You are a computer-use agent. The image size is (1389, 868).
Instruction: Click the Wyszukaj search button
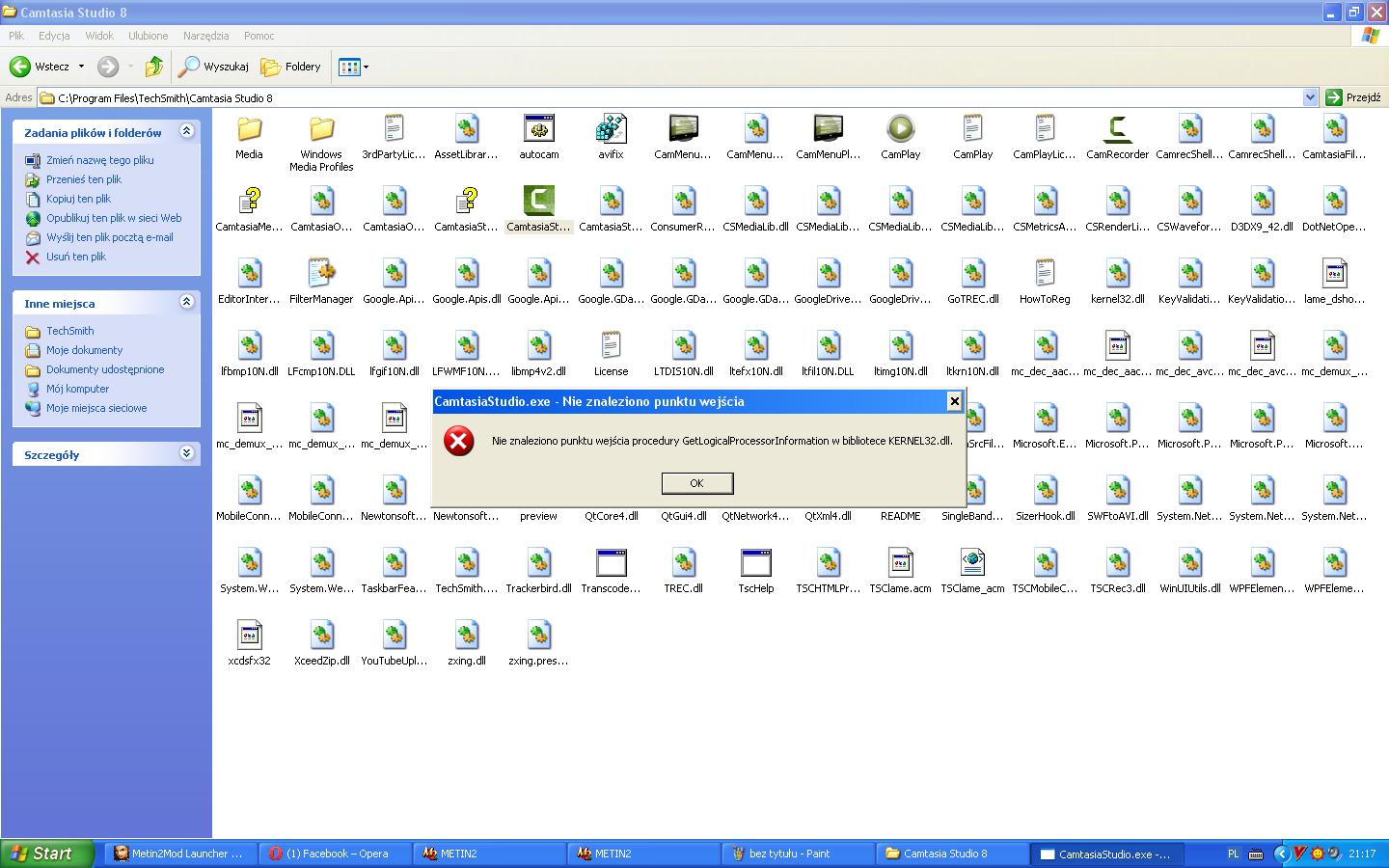214,67
